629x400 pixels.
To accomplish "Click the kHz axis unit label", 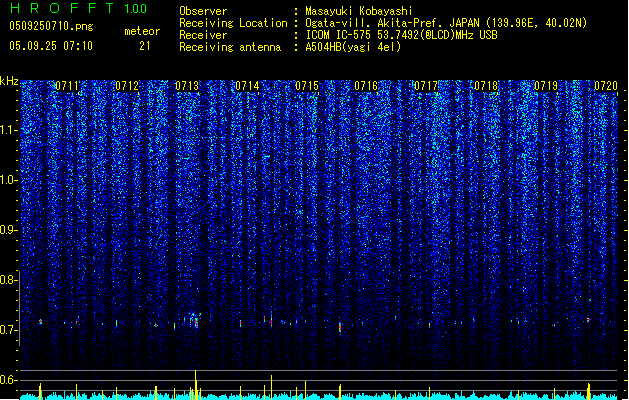I will 9,81.
